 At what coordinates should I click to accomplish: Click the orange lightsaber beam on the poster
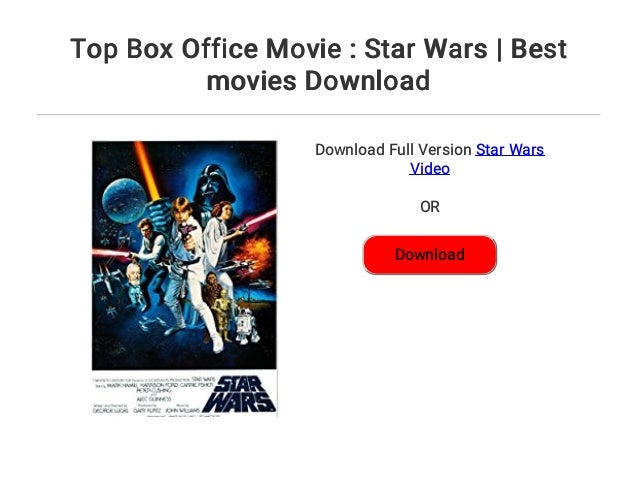tap(148, 170)
